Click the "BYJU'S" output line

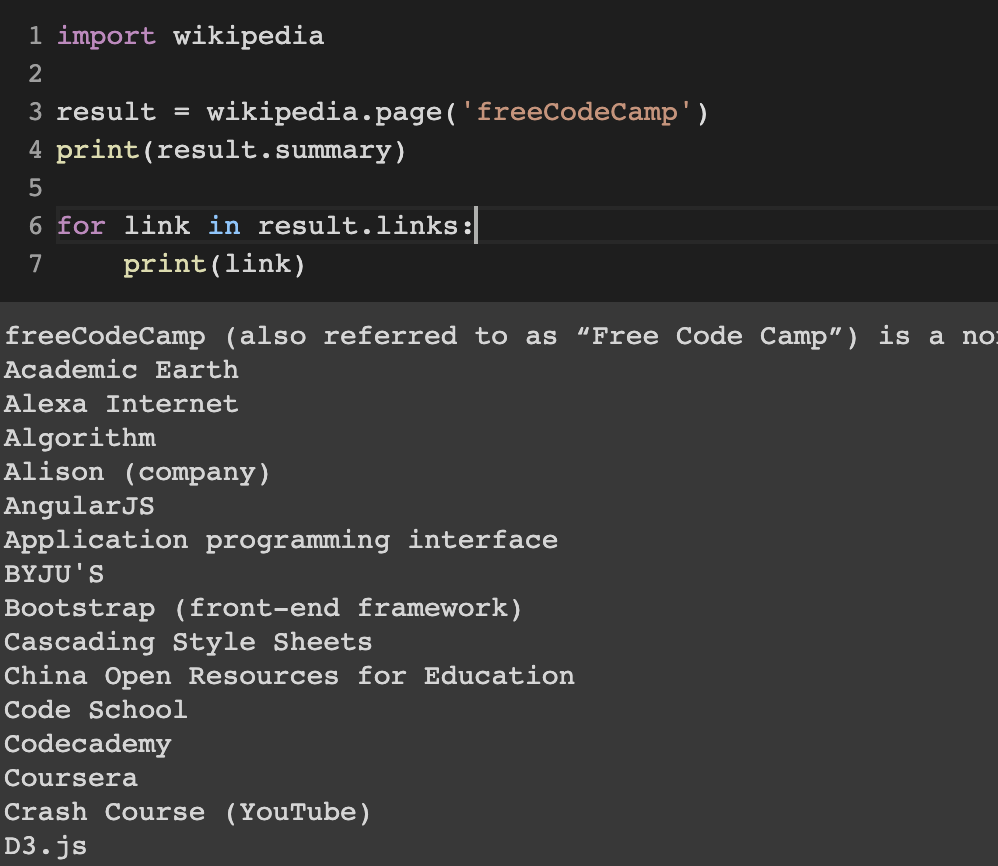click(54, 574)
